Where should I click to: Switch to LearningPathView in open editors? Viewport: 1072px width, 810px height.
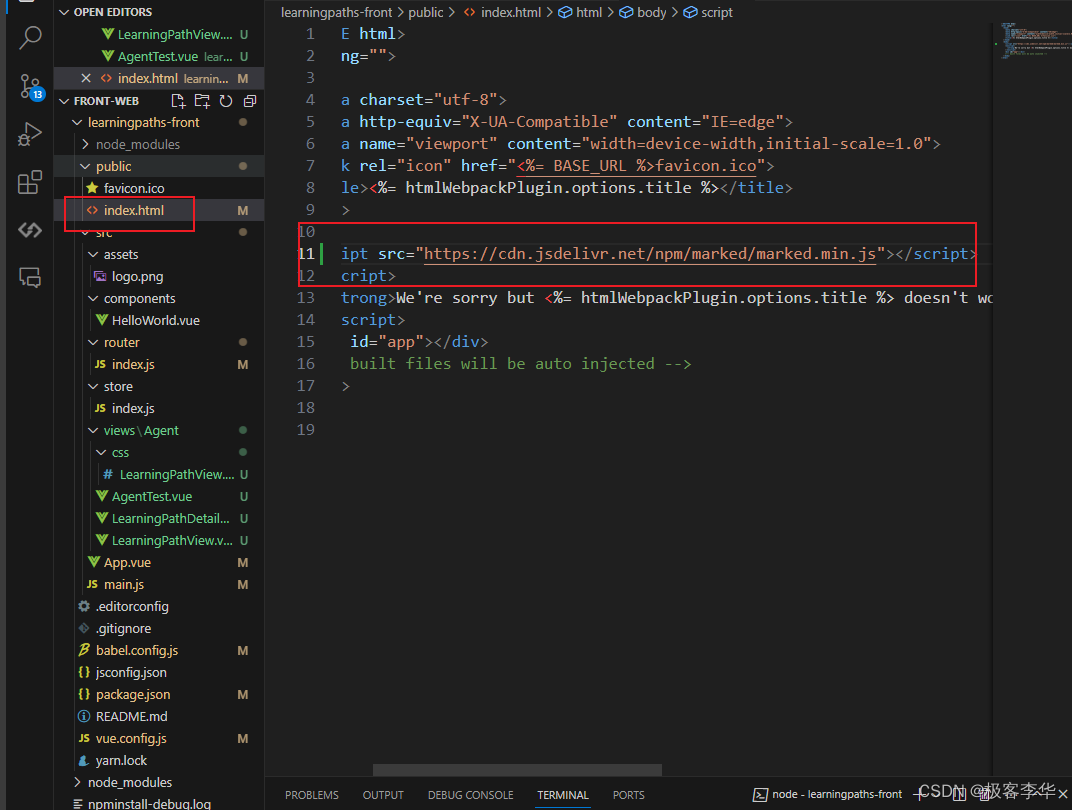click(x=175, y=34)
